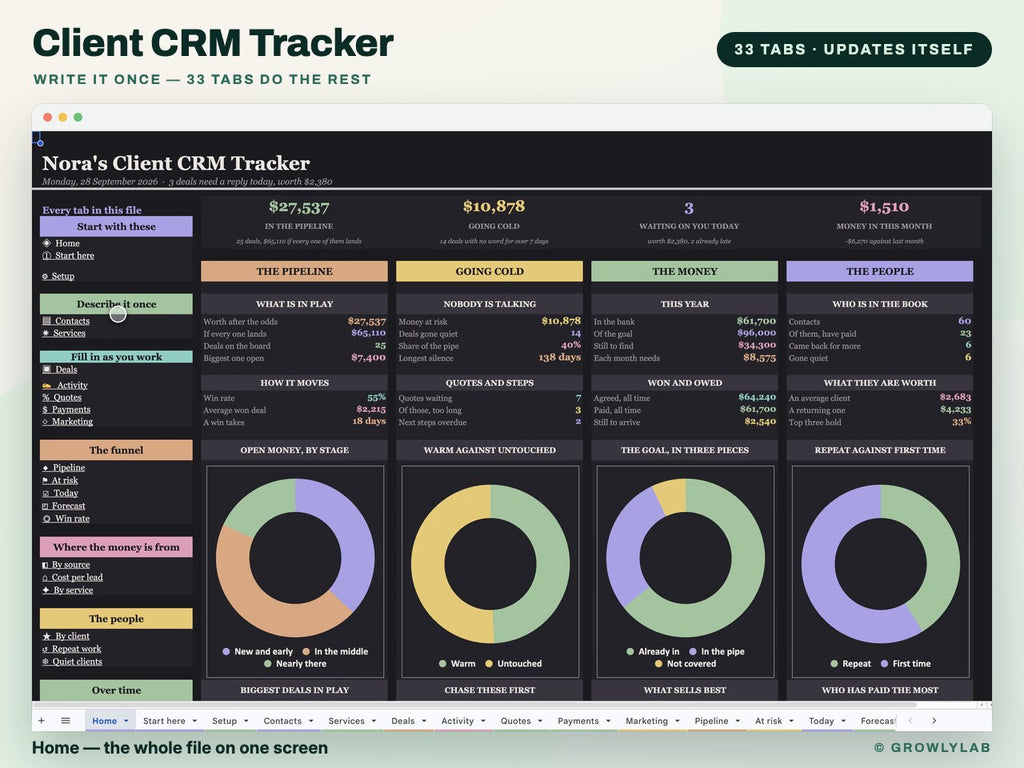Click the percent icon beside Quotes
This screenshot has height=768, width=1024.
click(46, 397)
